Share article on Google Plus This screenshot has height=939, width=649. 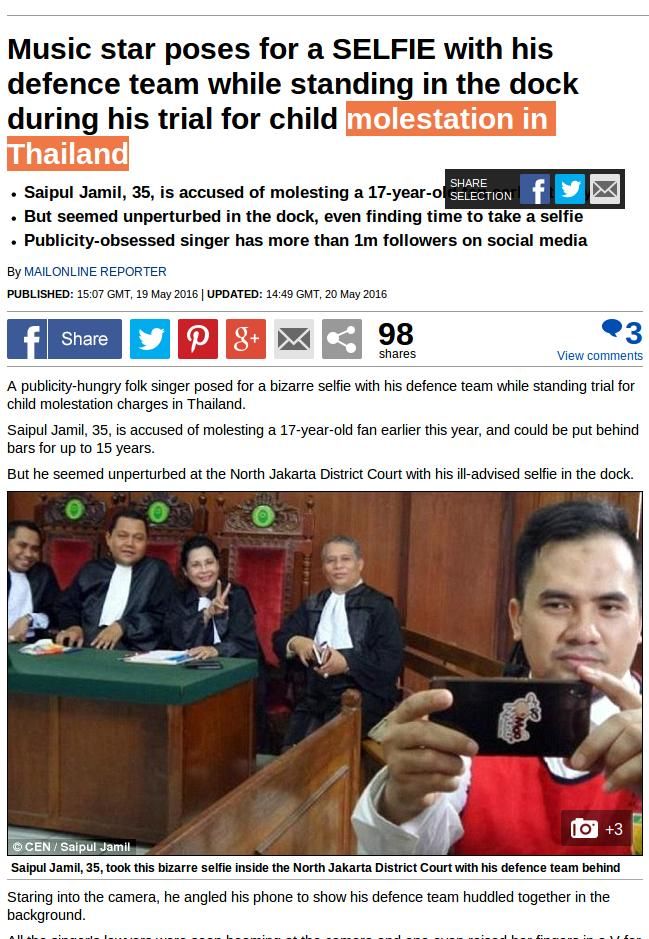[x=245, y=339]
